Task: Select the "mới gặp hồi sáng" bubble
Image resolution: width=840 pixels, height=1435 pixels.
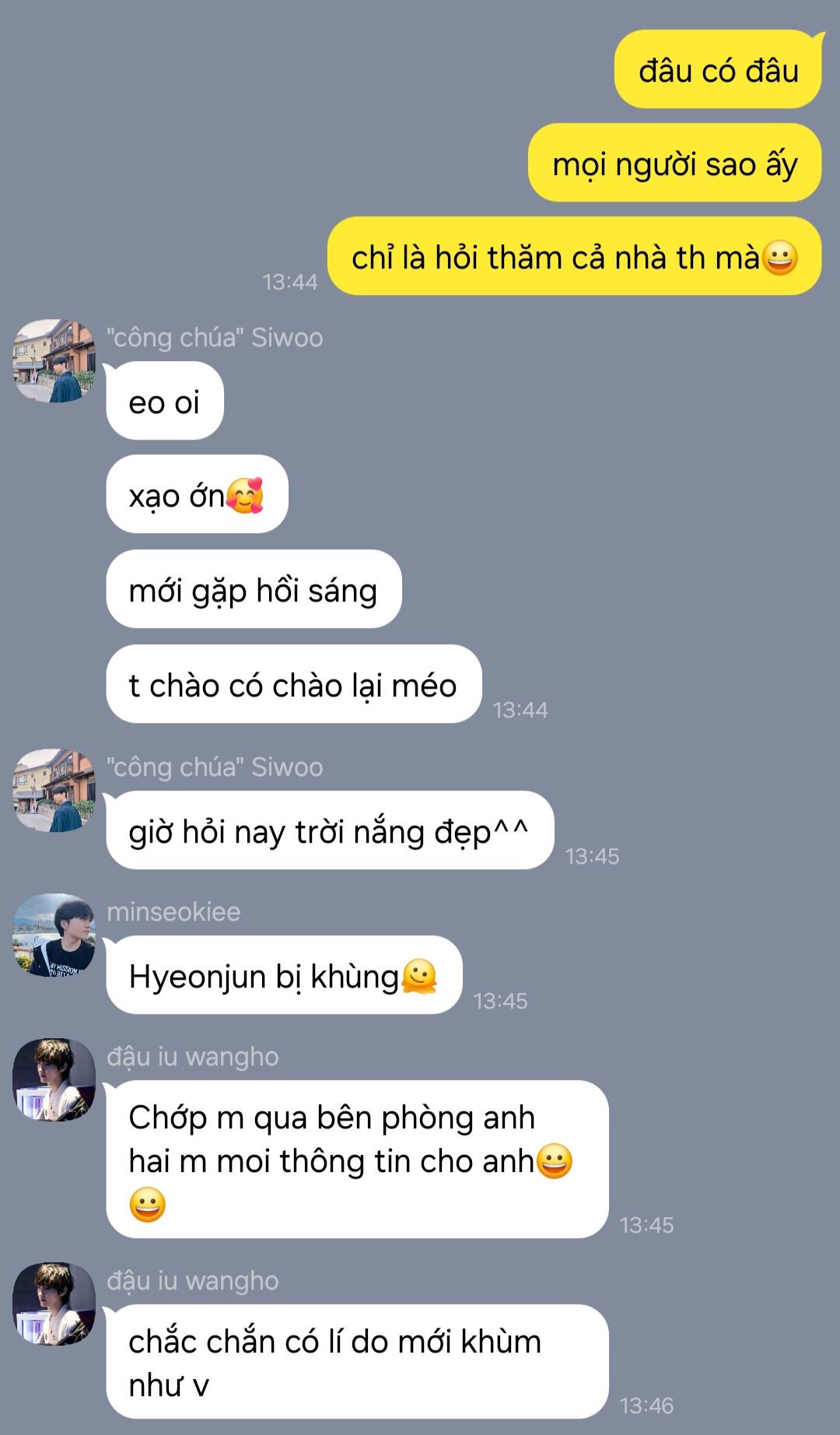Action: coord(254,590)
